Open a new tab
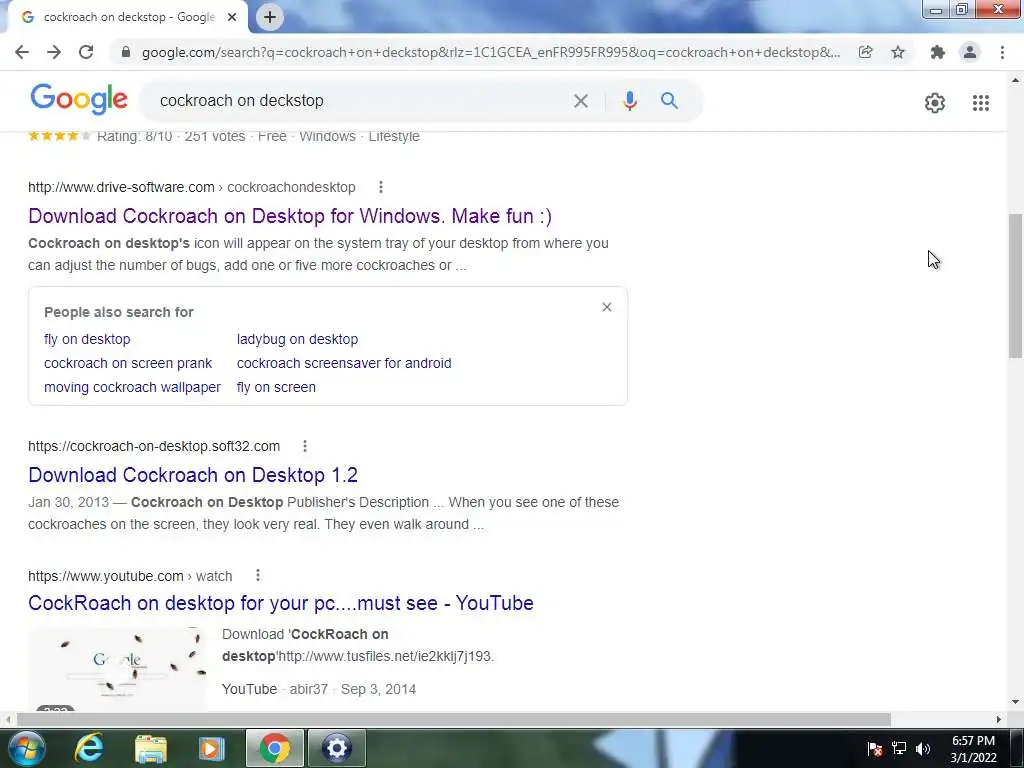Screen dimensions: 1024x768 click(270, 17)
